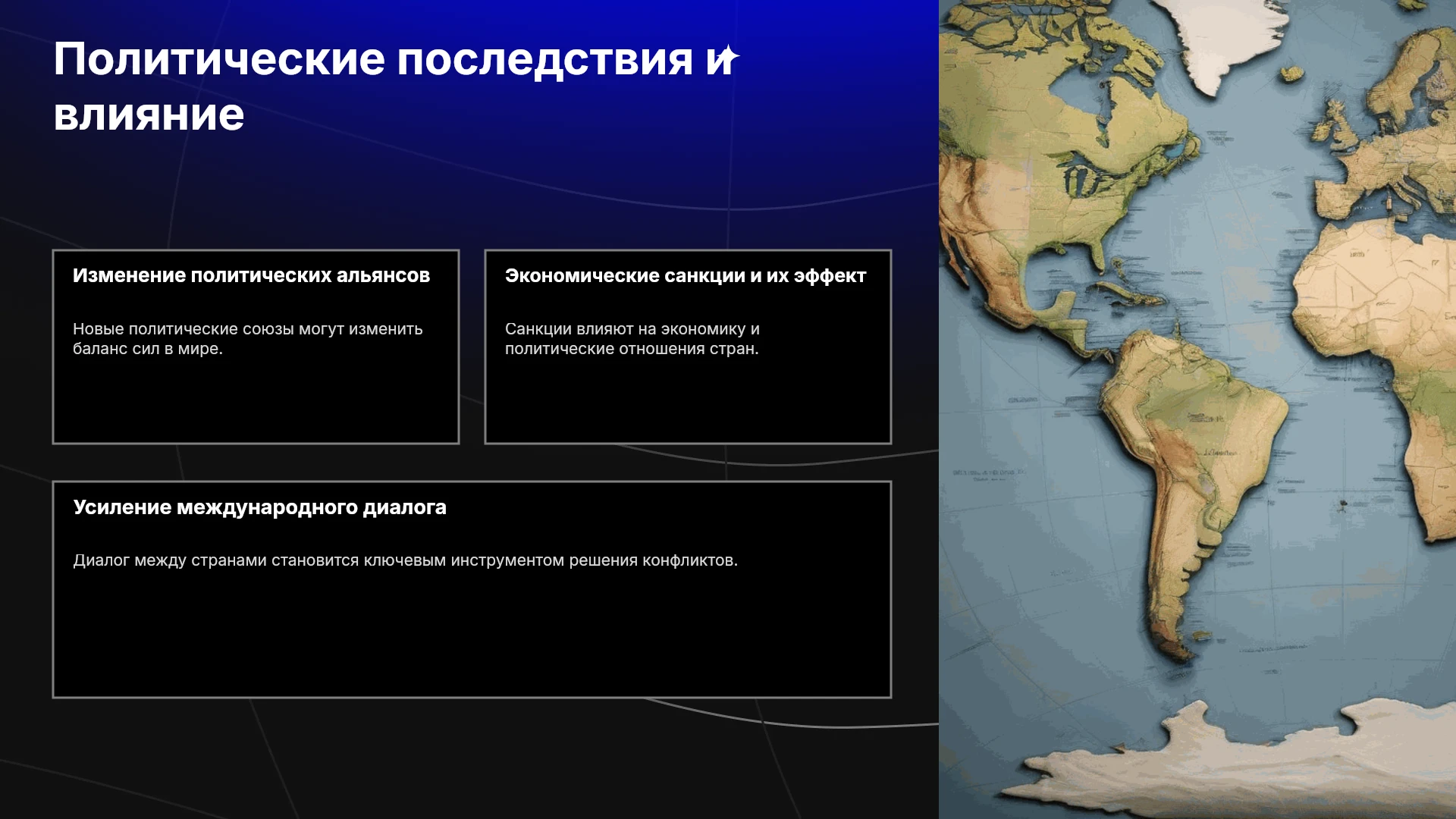Select heading "Изменение политических альянсов"
The image size is (1456, 819).
coord(251,275)
